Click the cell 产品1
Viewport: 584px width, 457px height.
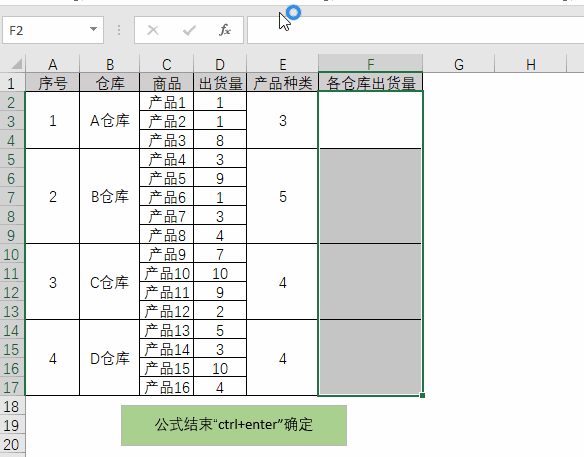tap(166, 102)
